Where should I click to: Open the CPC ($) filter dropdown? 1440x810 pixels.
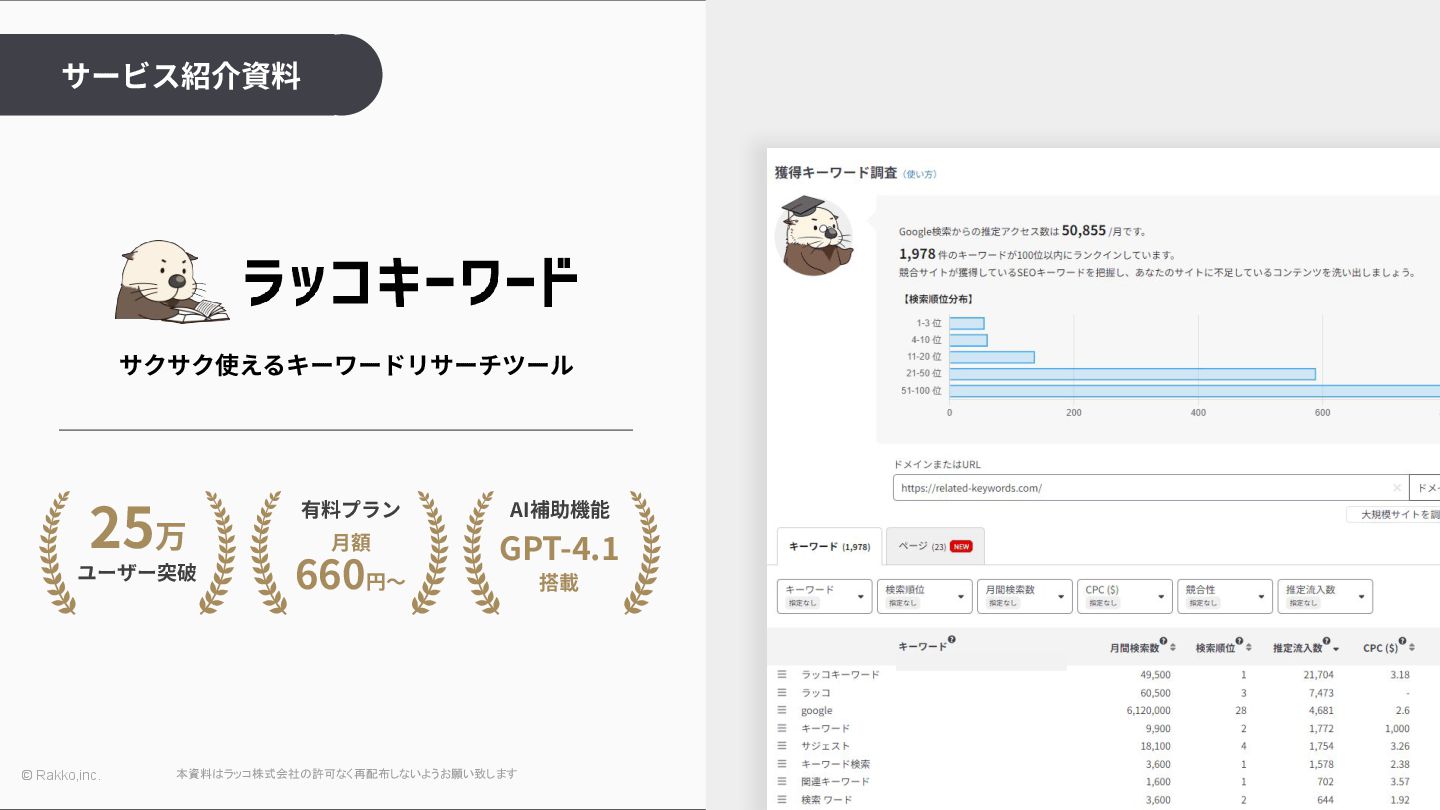pos(1125,596)
